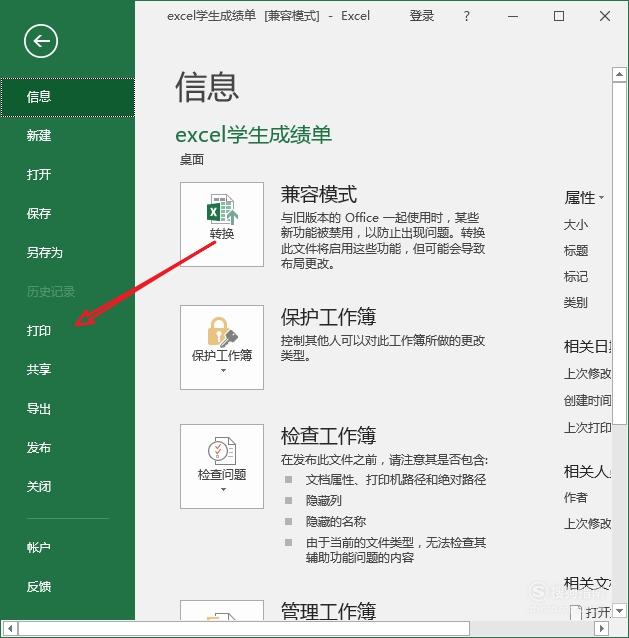Open the 信息 menu item
The width and height of the screenshot is (629, 638).
pyautogui.click(x=68, y=97)
